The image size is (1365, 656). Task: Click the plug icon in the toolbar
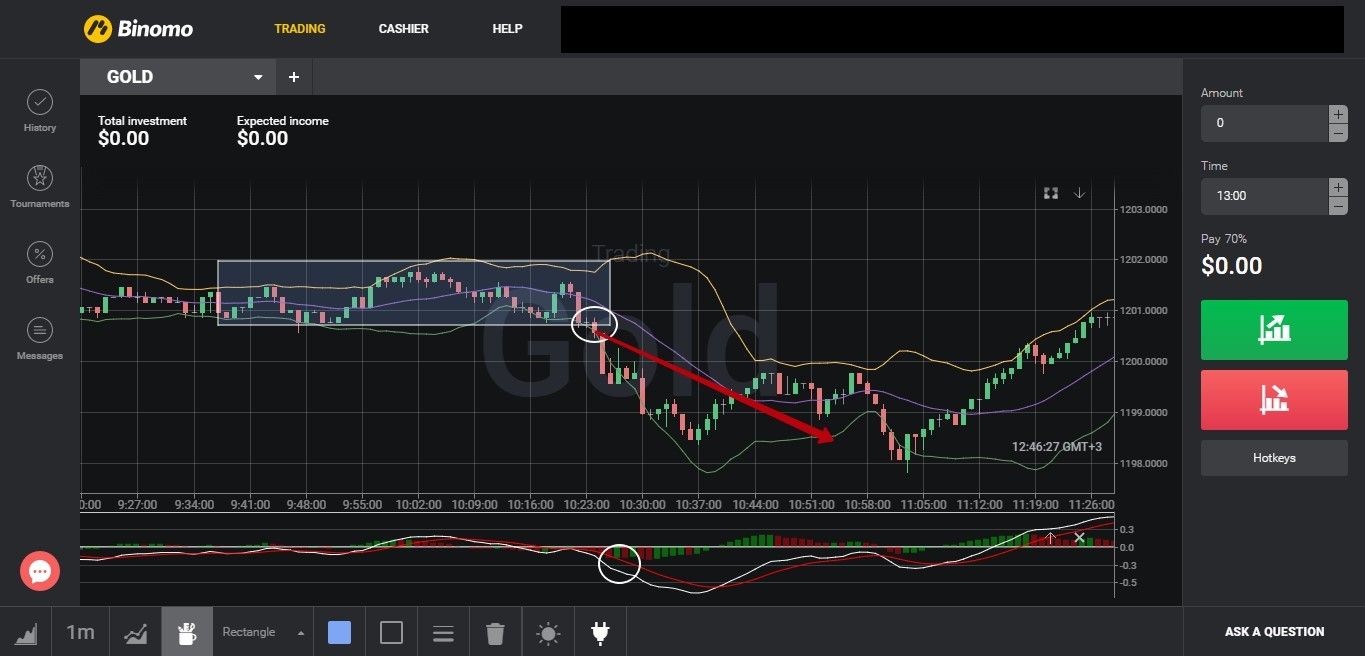[601, 632]
